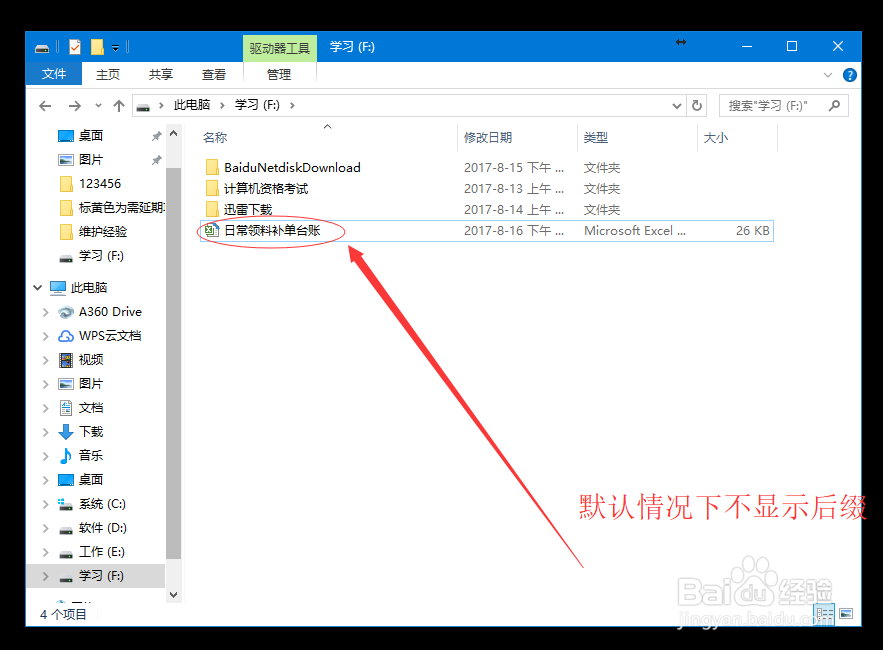Expand the ribbon with the chevron
883x650 pixels.
pyautogui.click(x=827, y=75)
